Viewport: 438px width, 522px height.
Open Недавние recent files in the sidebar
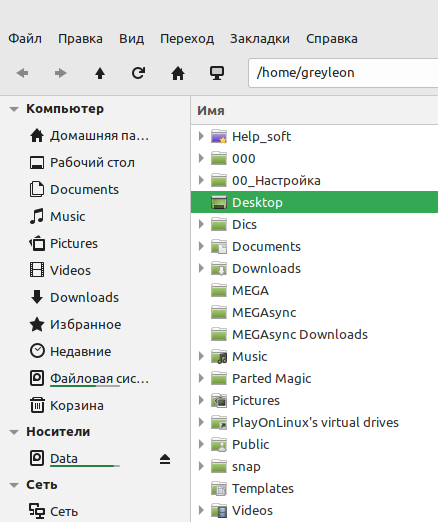80,351
